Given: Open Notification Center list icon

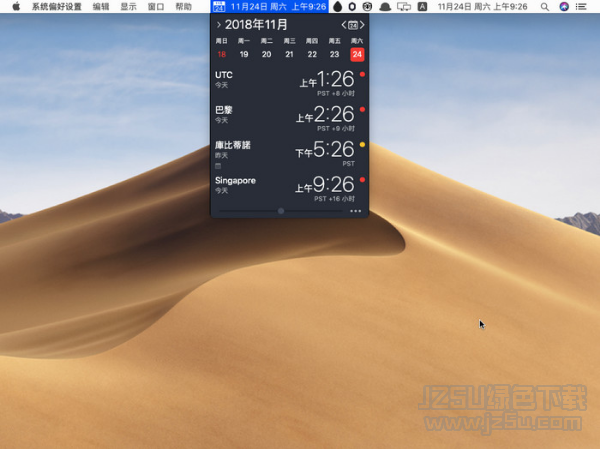Looking at the screenshot, I should (581, 7).
